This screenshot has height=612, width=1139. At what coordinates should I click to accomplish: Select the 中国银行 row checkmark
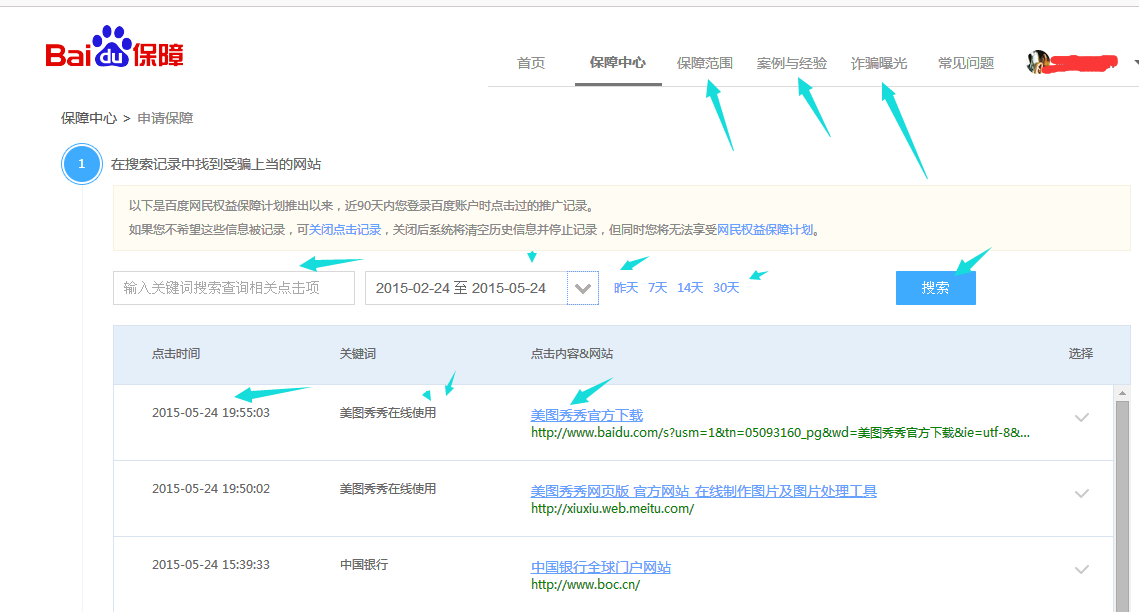[1082, 570]
